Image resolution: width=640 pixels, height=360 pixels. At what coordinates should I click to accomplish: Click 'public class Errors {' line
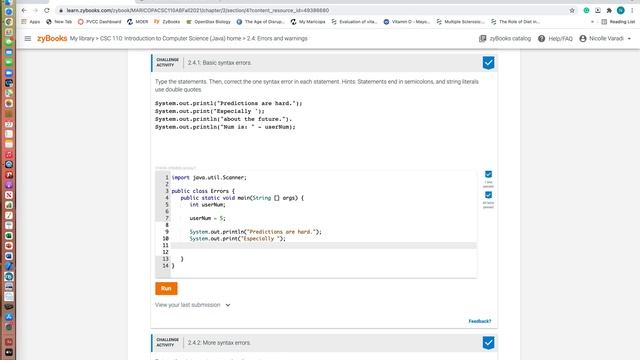click(203, 191)
